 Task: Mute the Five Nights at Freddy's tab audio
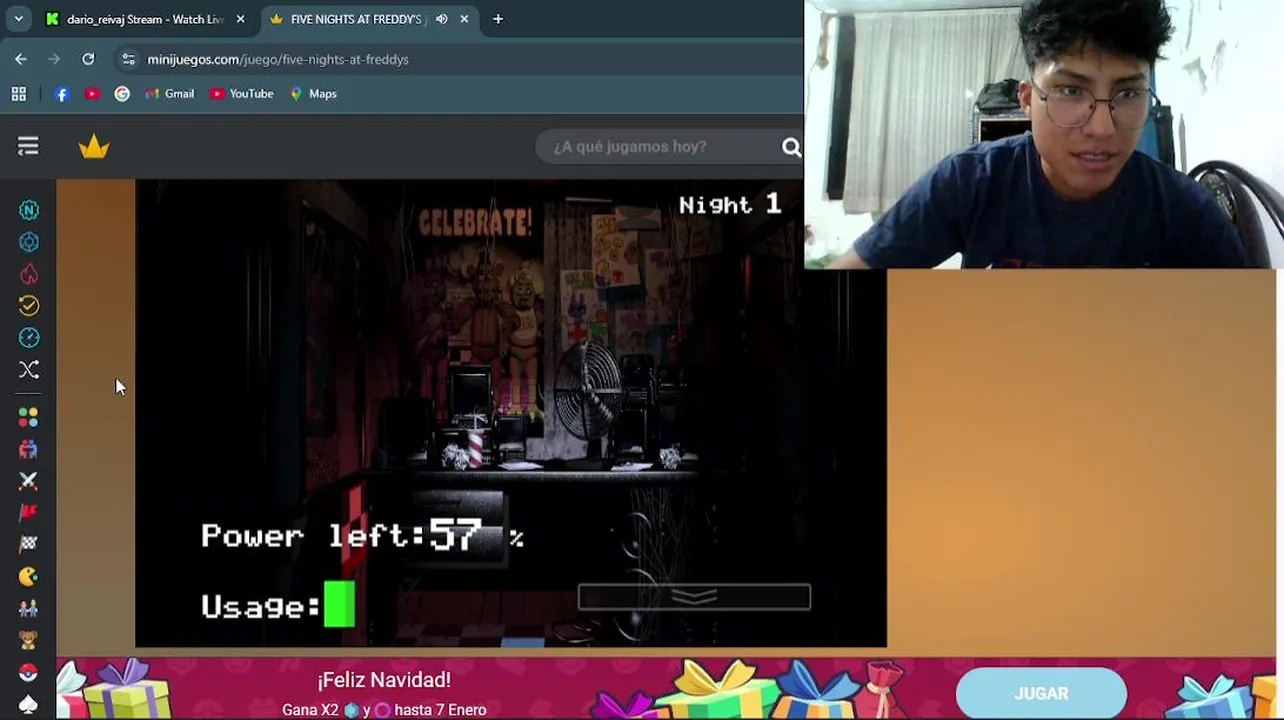(441, 19)
